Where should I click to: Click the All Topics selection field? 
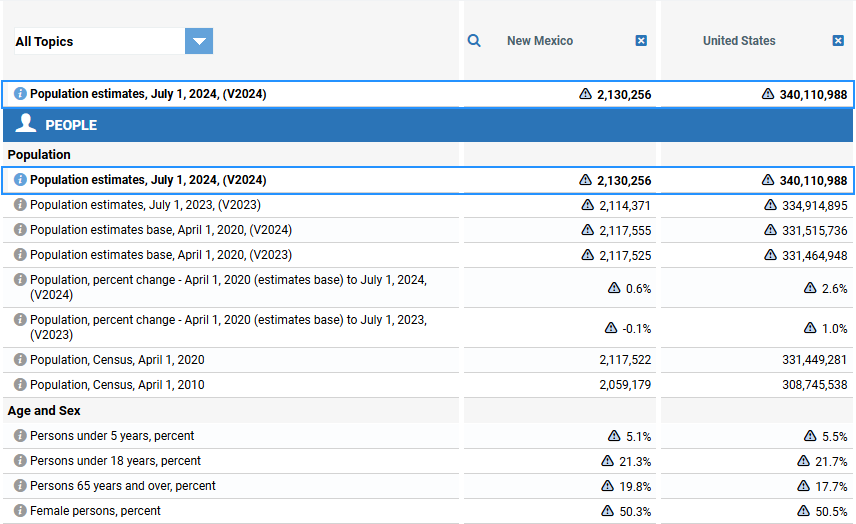click(98, 41)
